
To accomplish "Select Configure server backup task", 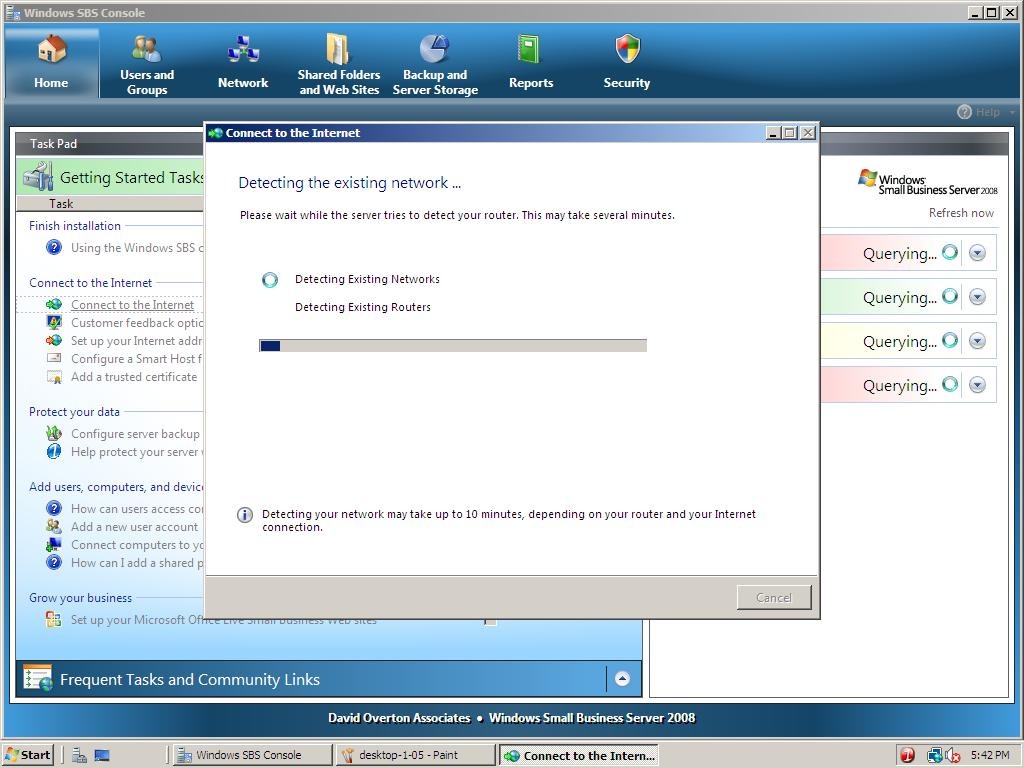I will [x=135, y=434].
